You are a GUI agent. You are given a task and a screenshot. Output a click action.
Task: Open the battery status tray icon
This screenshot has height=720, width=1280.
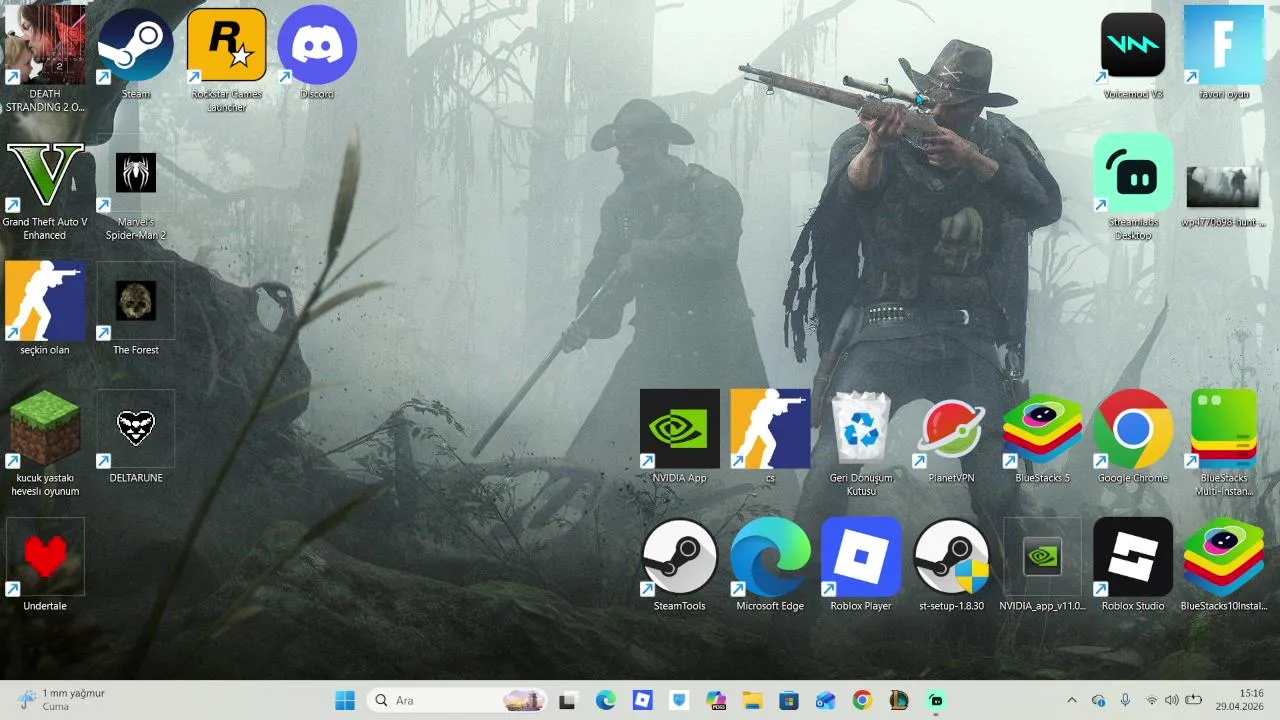pos(1194,700)
